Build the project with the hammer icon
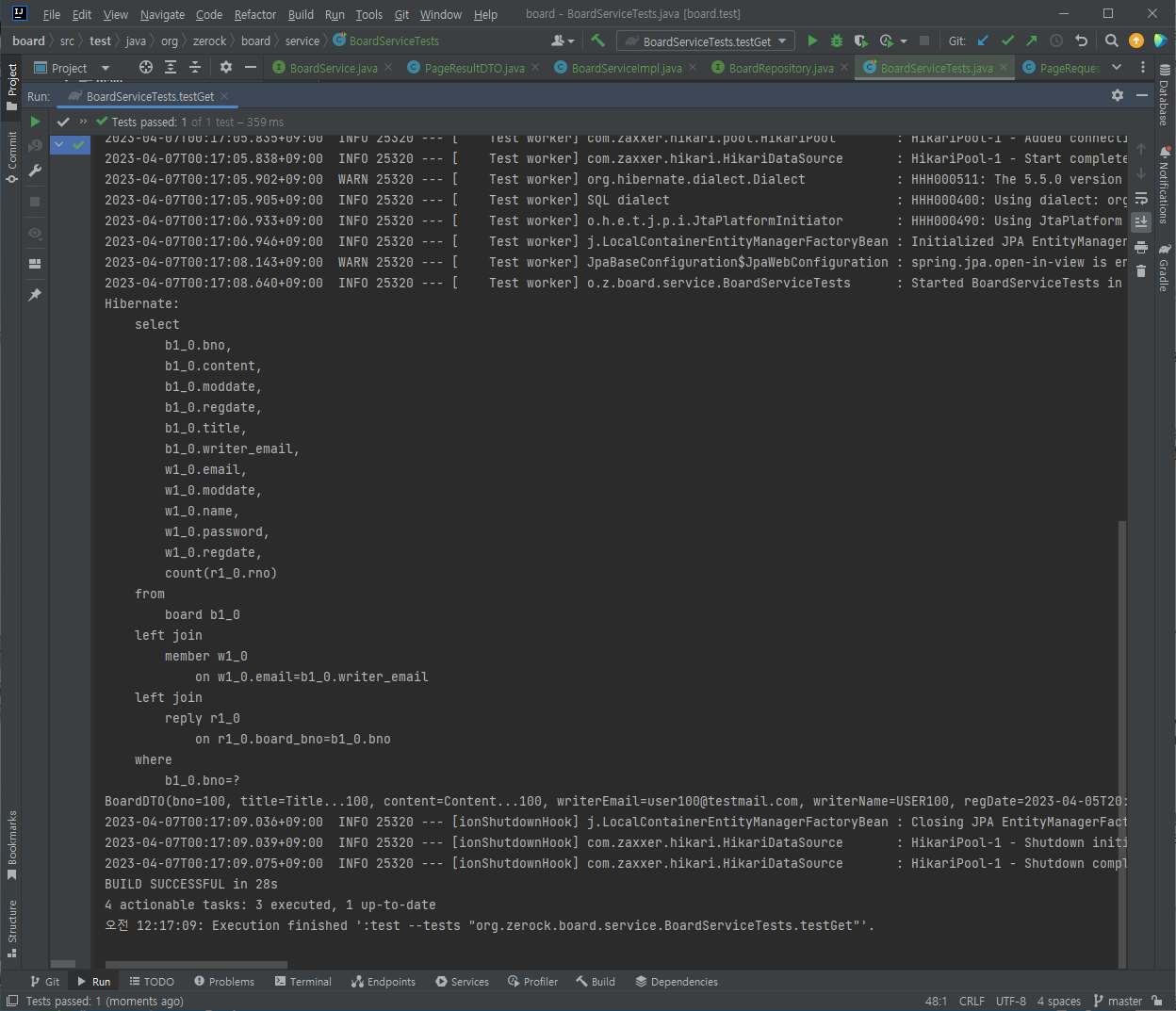 pyautogui.click(x=597, y=41)
